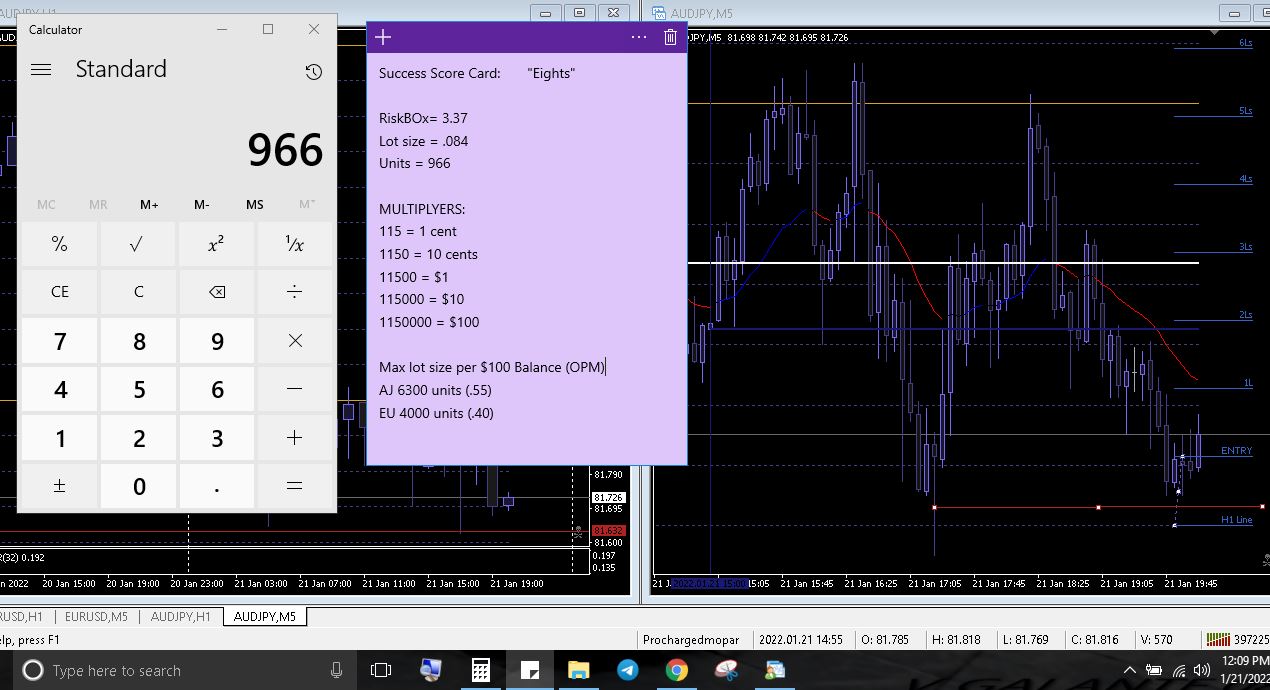Delete the sticky note with trash icon
The height and width of the screenshot is (690, 1270).
pyautogui.click(x=670, y=38)
